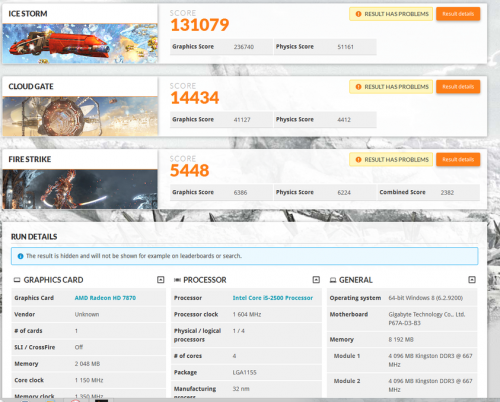Click Module 1 Kingston DDR3 value

(430, 360)
